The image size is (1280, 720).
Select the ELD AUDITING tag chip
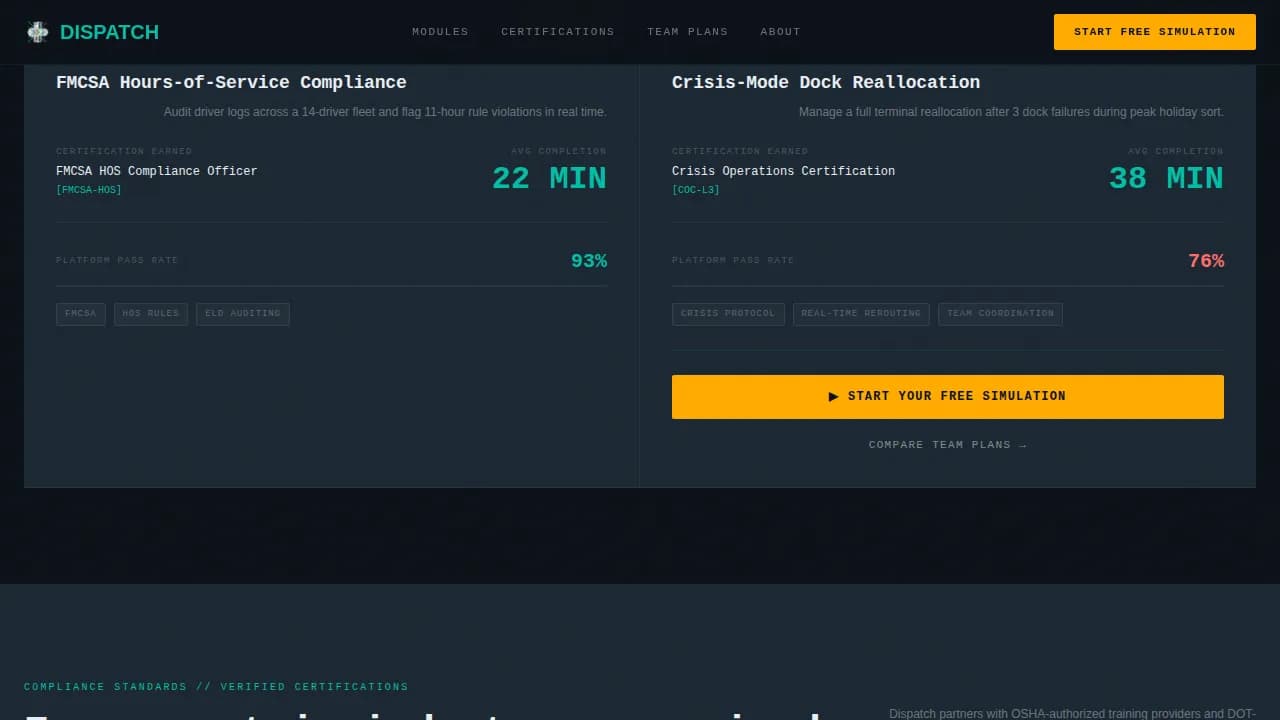(x=242, y=313)
